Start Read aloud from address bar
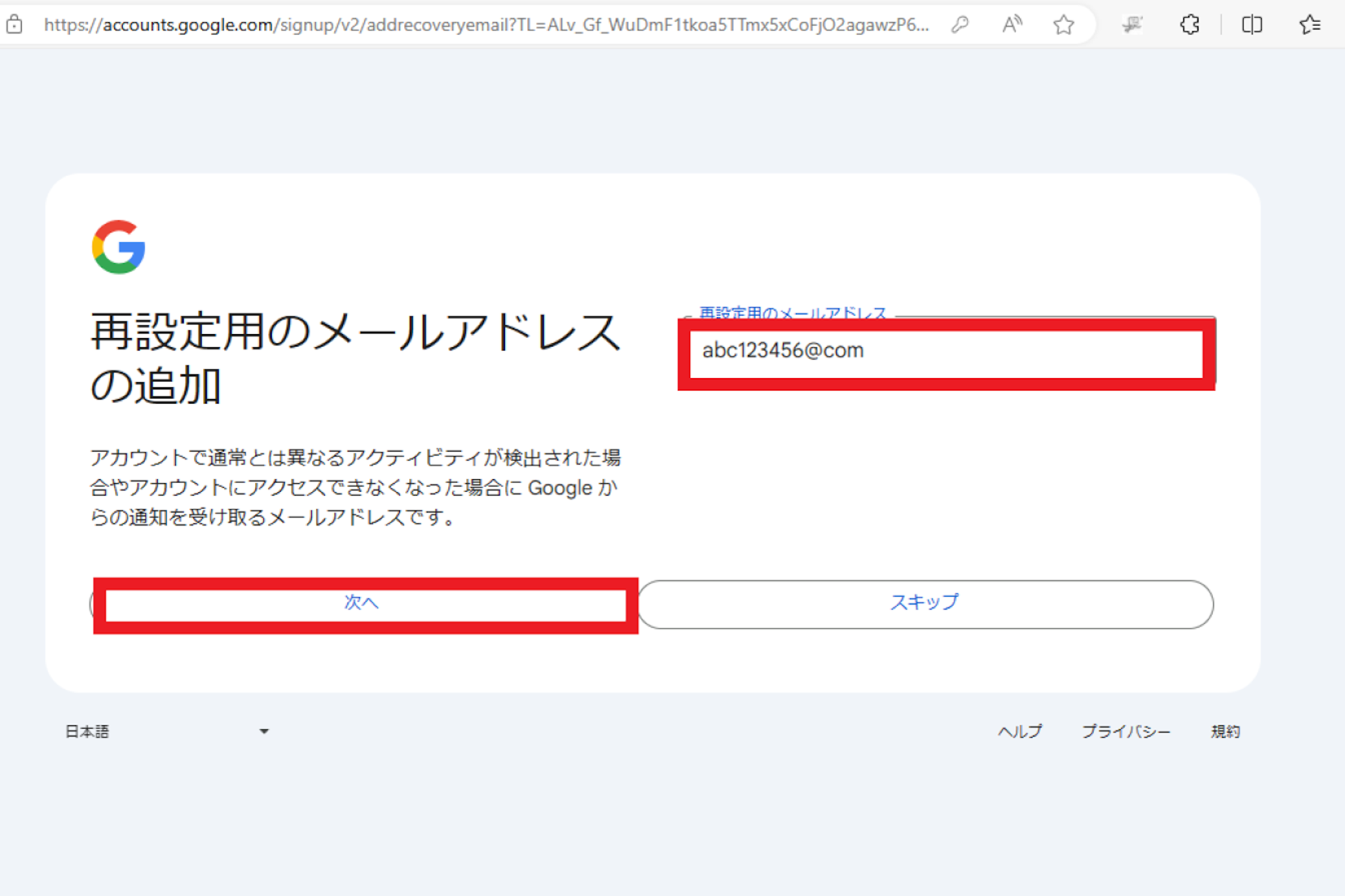 point(1012,25)
